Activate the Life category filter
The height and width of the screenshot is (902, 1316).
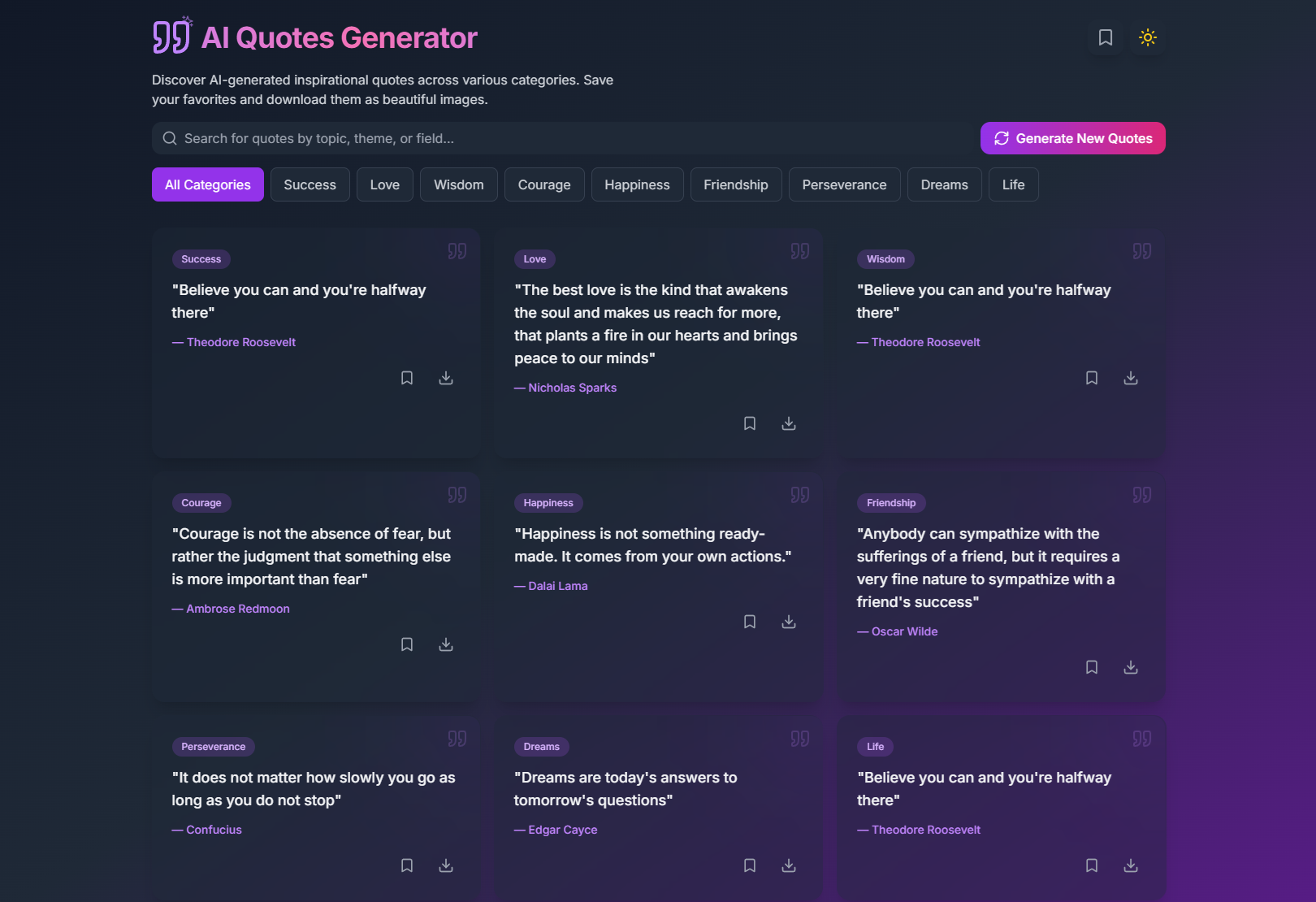[1013, 184]
